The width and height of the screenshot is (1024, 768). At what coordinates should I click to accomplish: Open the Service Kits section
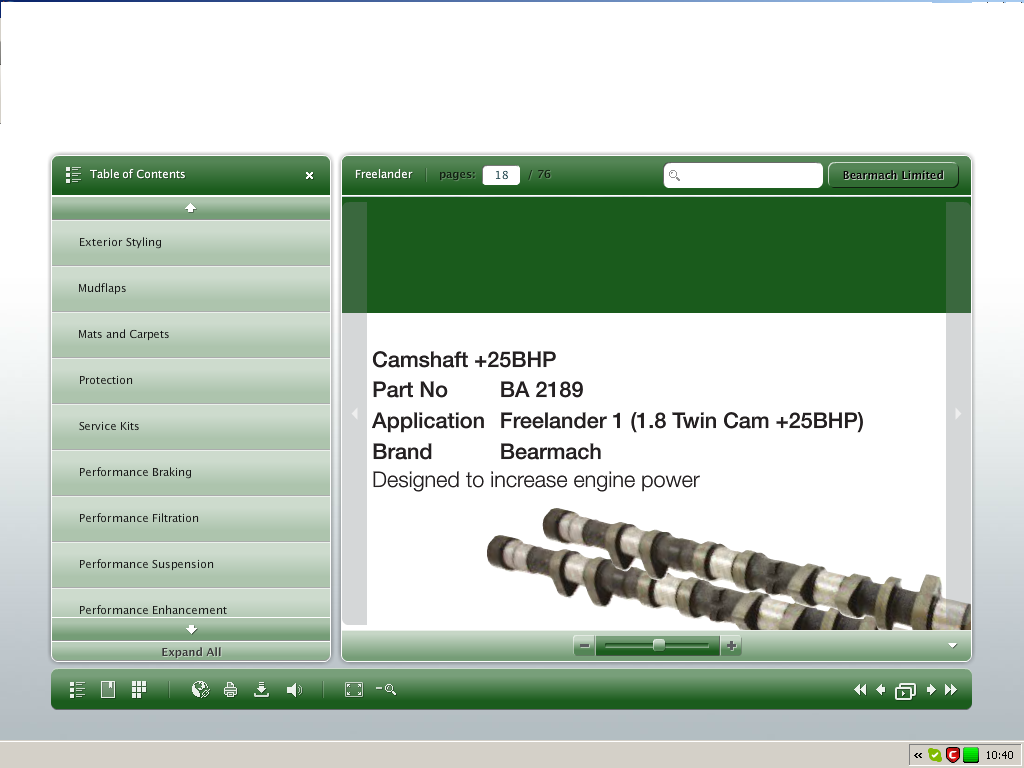191,426
